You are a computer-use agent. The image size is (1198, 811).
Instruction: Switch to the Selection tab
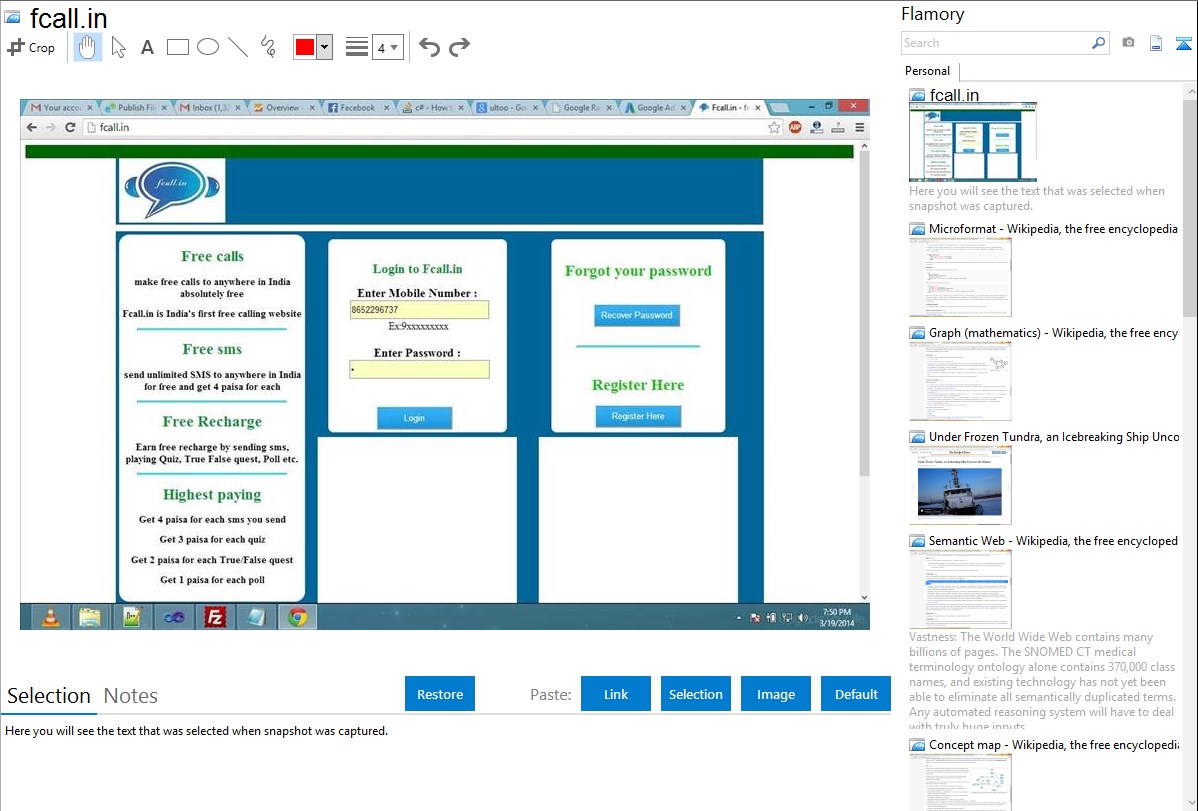49,696
